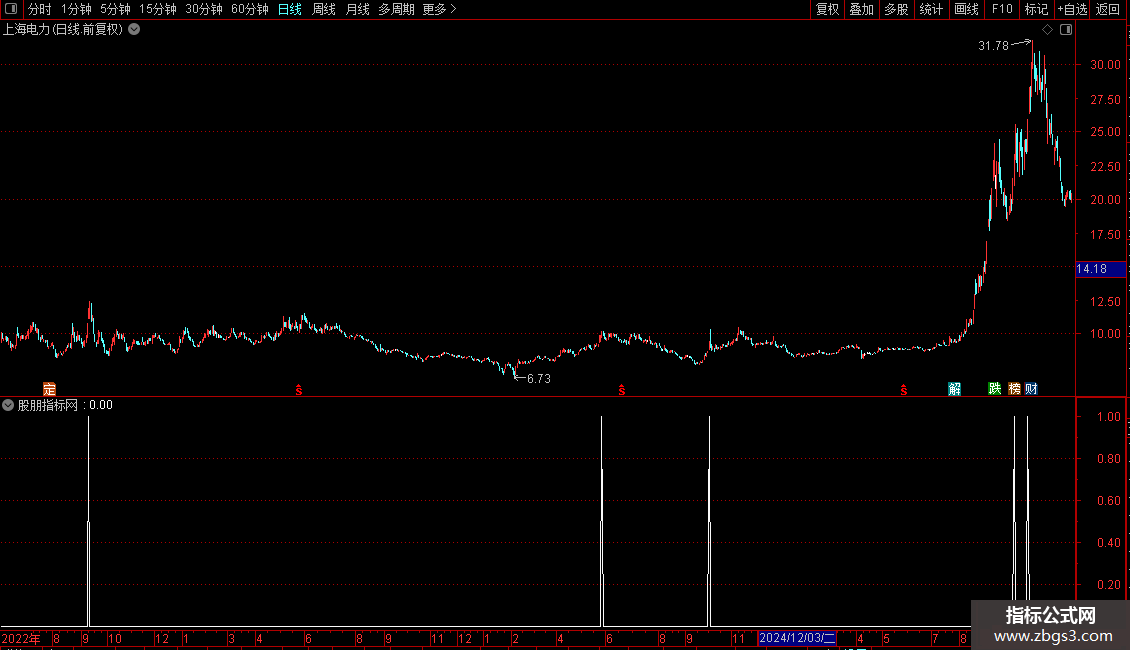1130x650 pixels.
Task: Open the 画线 drawing tools
Action: click(966, 9)
